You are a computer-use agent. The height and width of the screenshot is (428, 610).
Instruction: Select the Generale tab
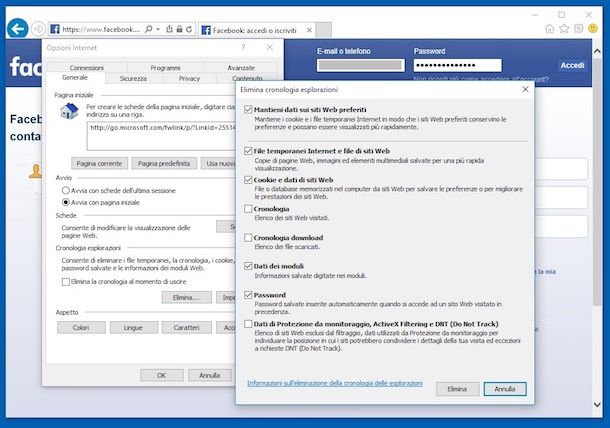(75, 77)
